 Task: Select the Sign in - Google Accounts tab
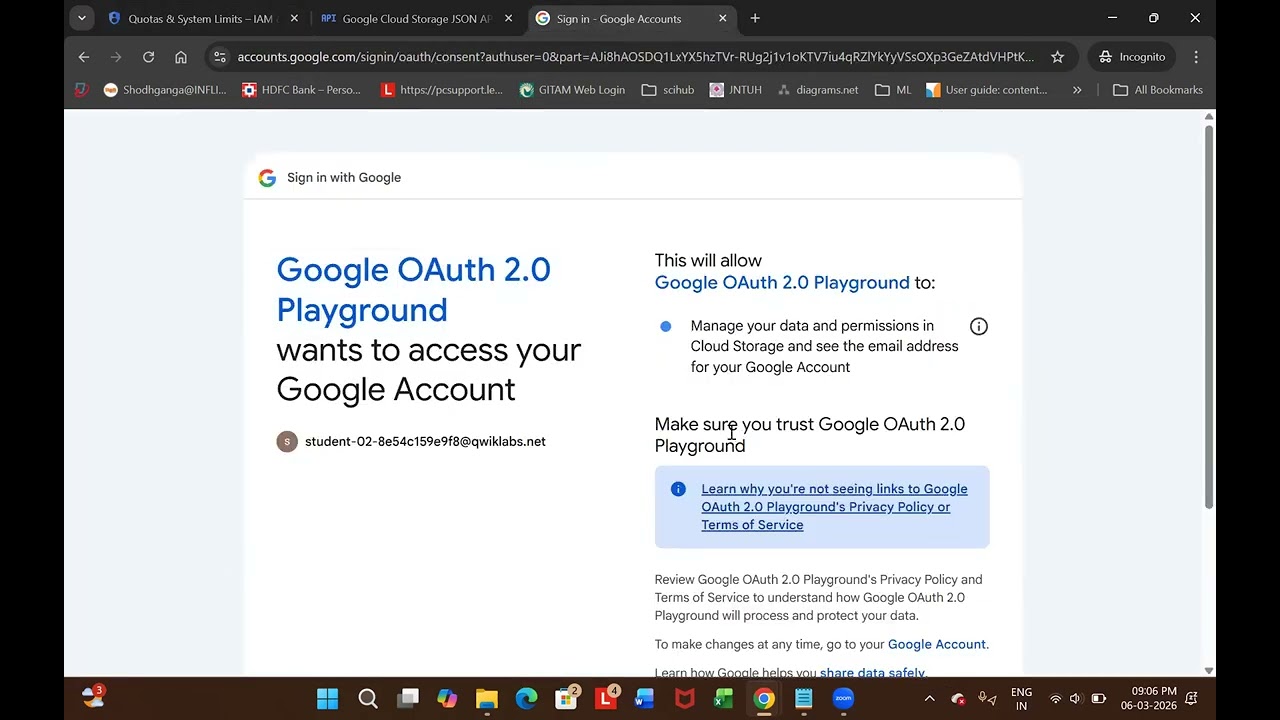click(x=630, y=18)
